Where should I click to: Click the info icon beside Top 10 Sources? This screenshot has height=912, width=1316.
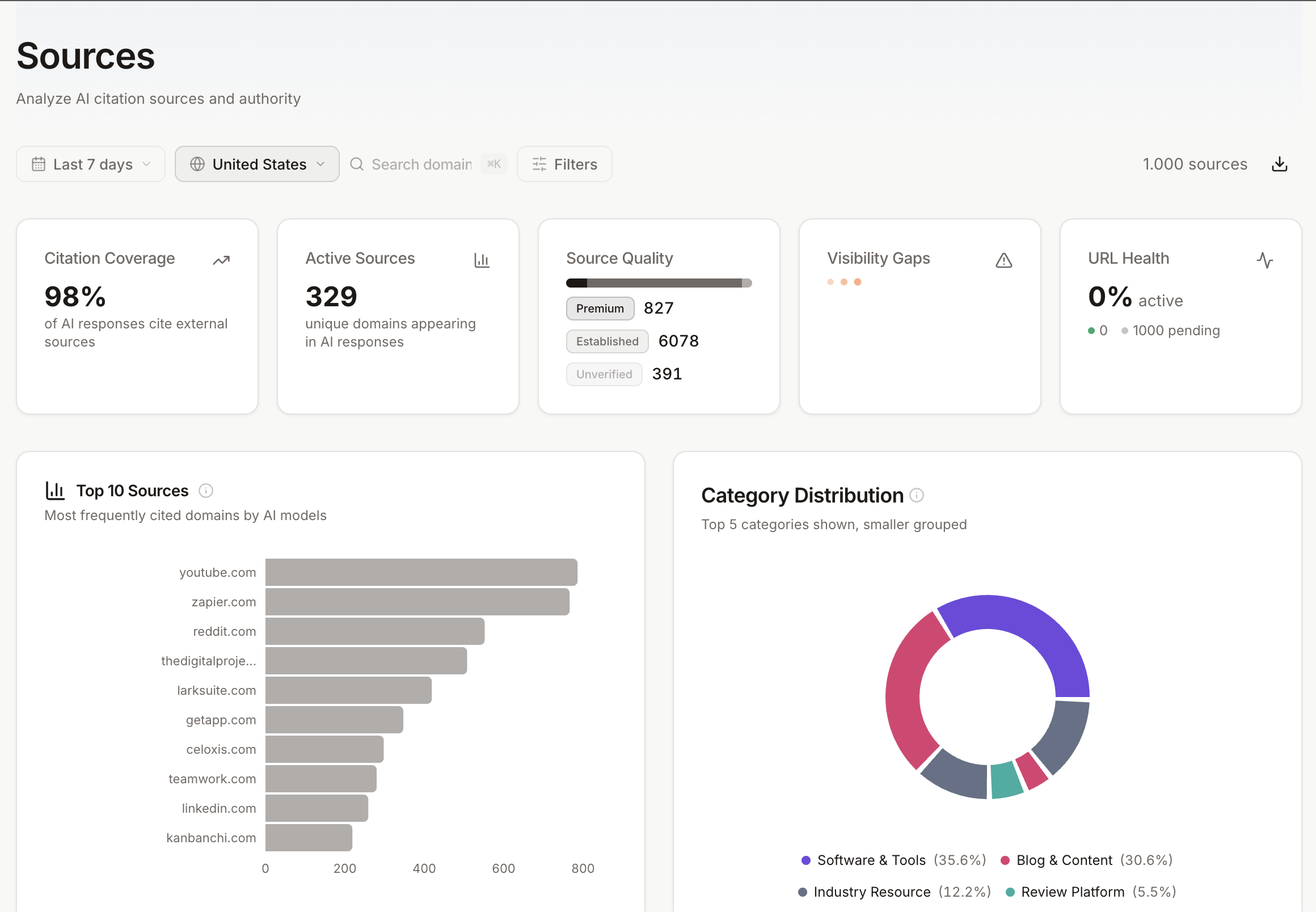click(206, 491)
